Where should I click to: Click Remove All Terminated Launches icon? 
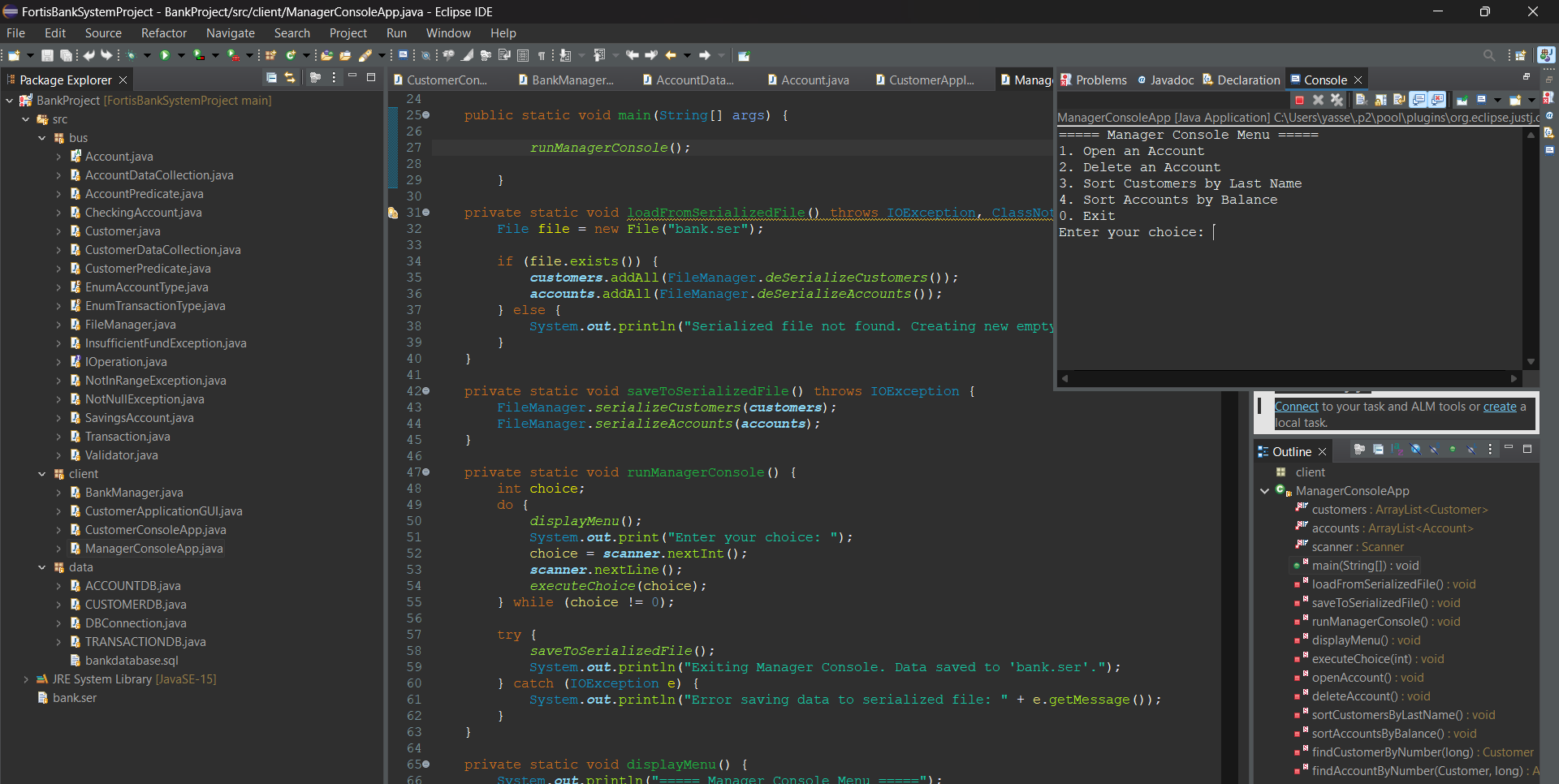tap(1337, 100)
